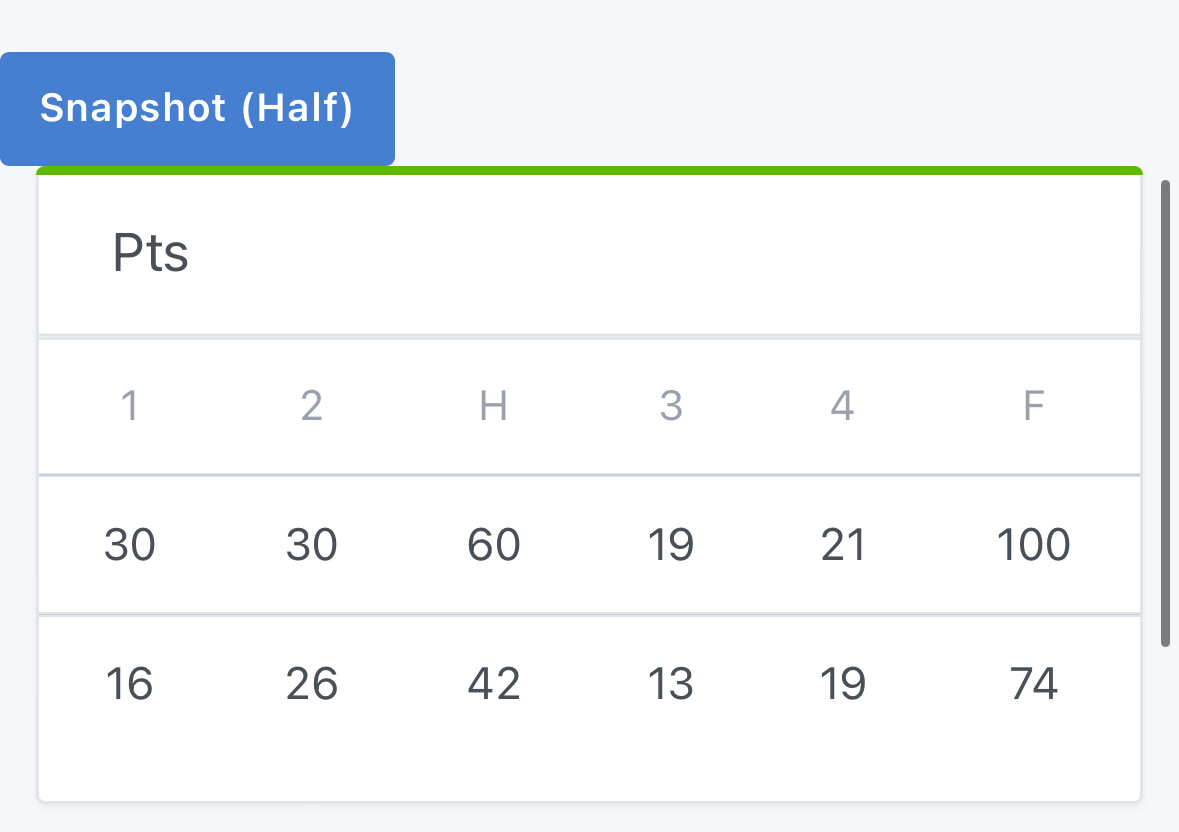Click the second row's second-quarter score 26
The width and height of the screenshot is (1179, 832).
click(311, 684)
